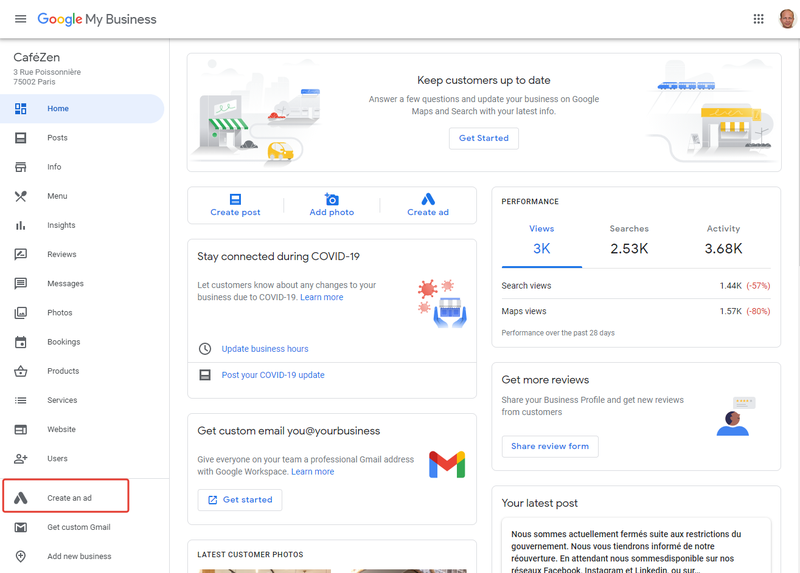Click Get started for custom email

tap(240, 500)
